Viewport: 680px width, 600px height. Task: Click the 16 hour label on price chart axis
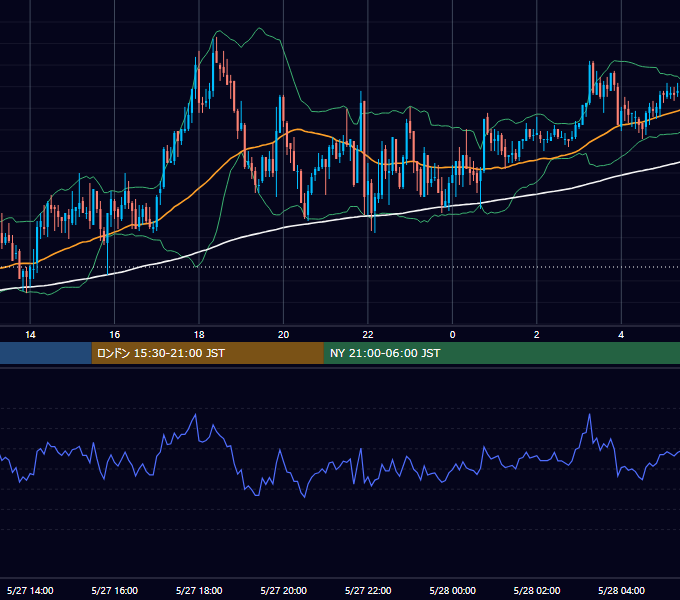[x=114, y=335]
